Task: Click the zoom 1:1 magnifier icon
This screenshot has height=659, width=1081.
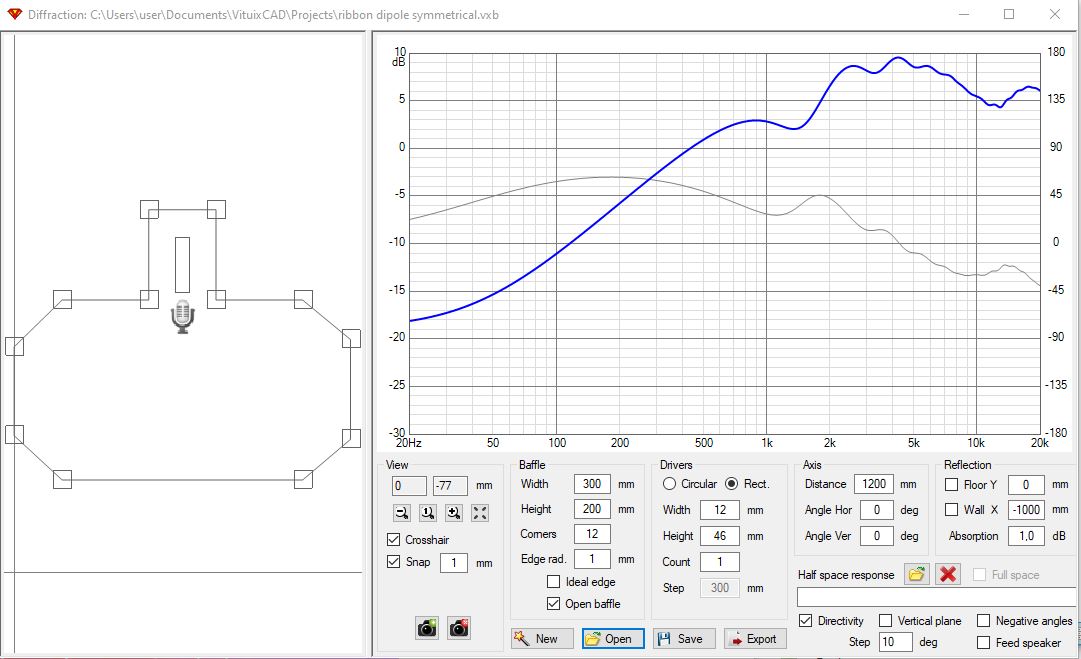Action: (428, 512)
